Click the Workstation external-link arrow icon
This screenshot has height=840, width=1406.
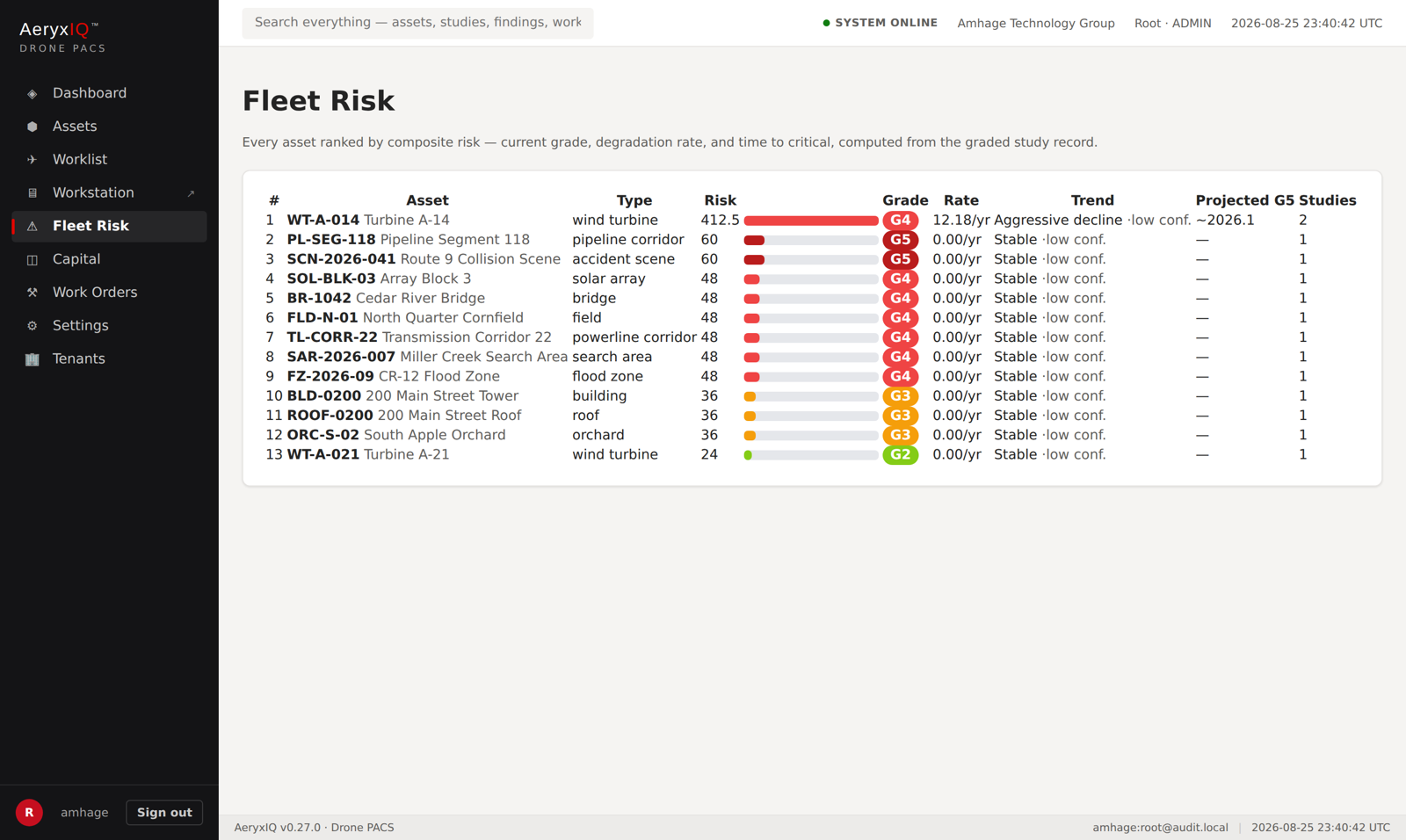[191, 193]
